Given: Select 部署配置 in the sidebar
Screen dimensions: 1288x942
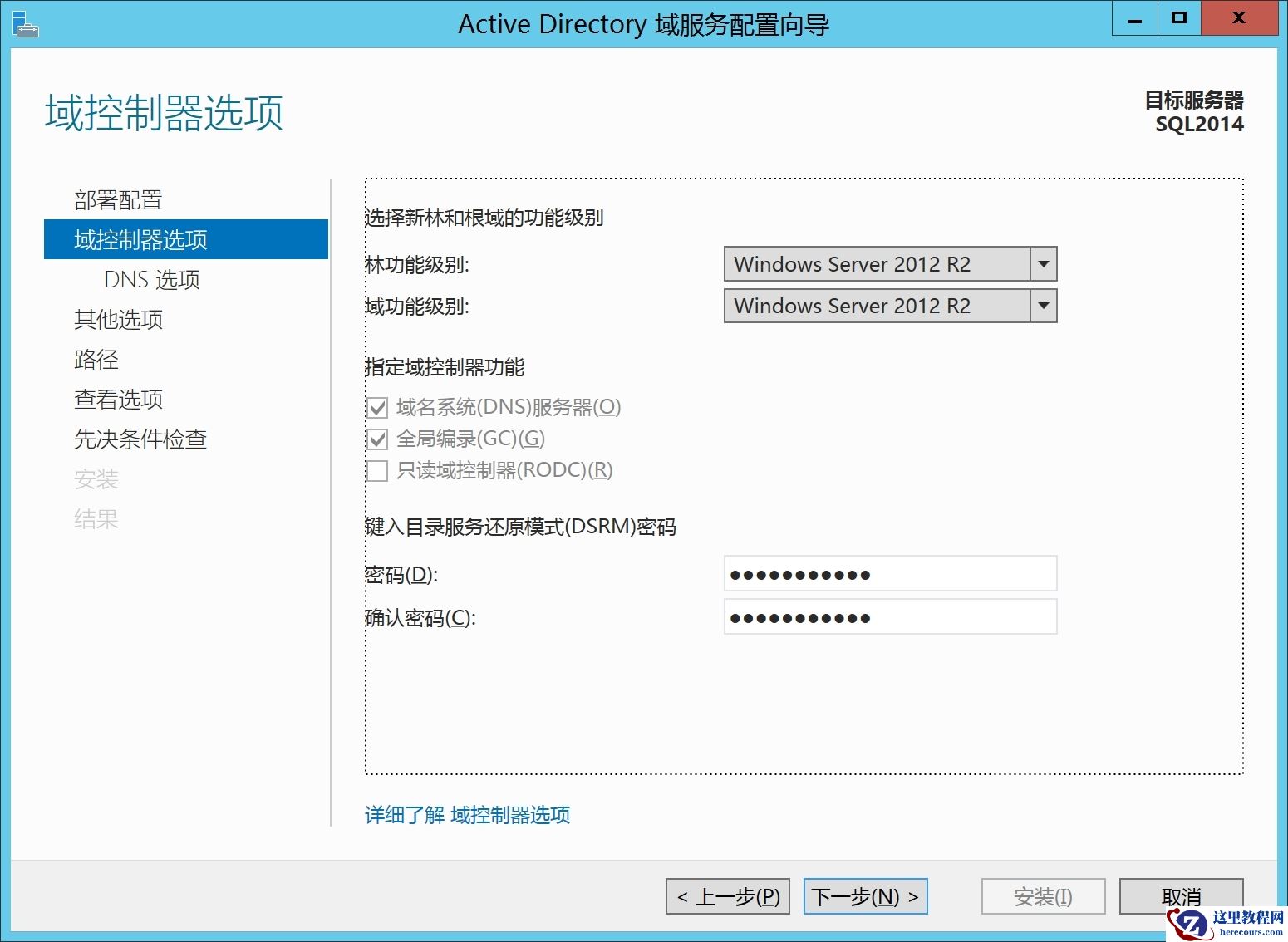Looking at the screenshot, I should [117, 199].
